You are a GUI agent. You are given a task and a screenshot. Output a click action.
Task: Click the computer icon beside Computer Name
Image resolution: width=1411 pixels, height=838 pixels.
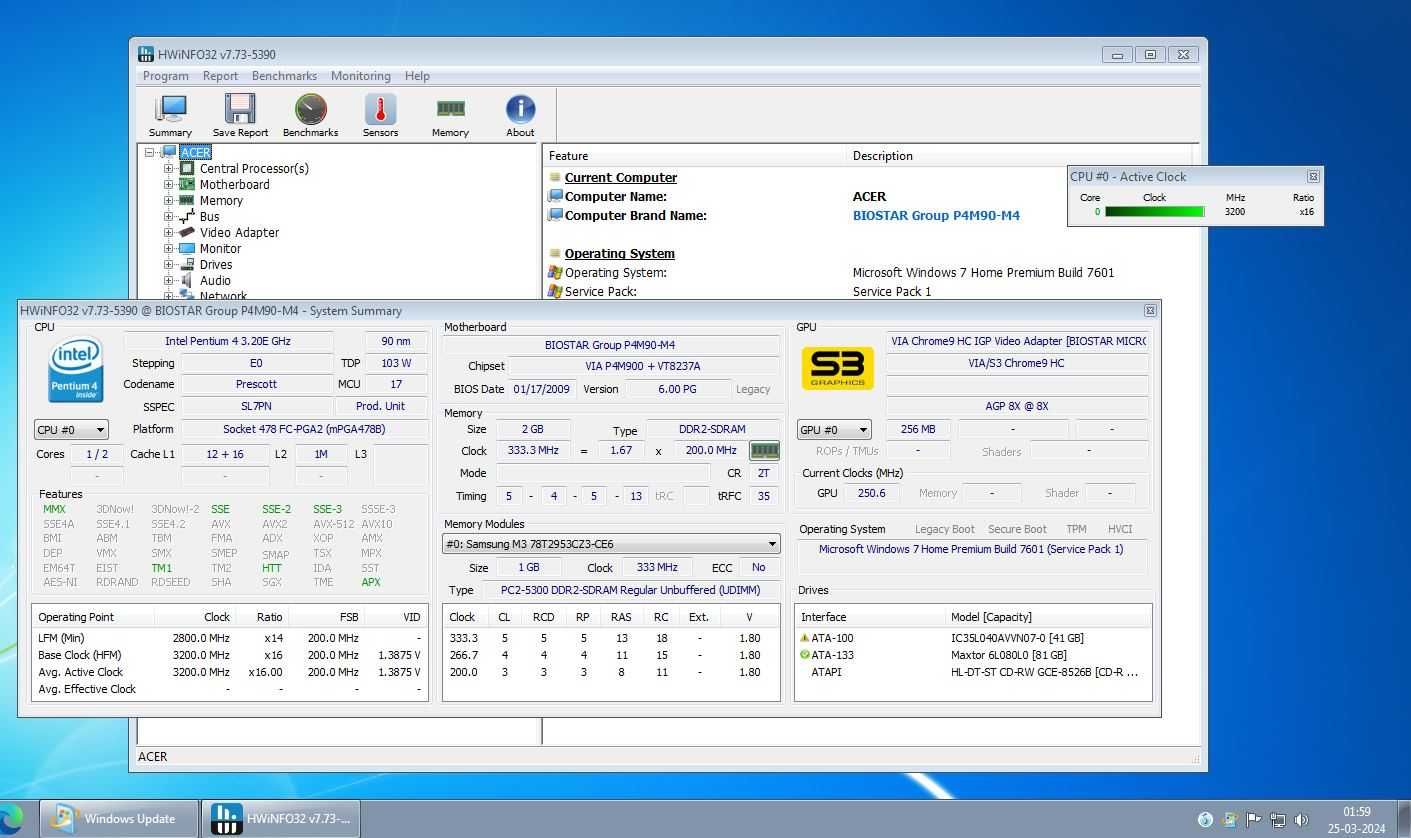555,196
